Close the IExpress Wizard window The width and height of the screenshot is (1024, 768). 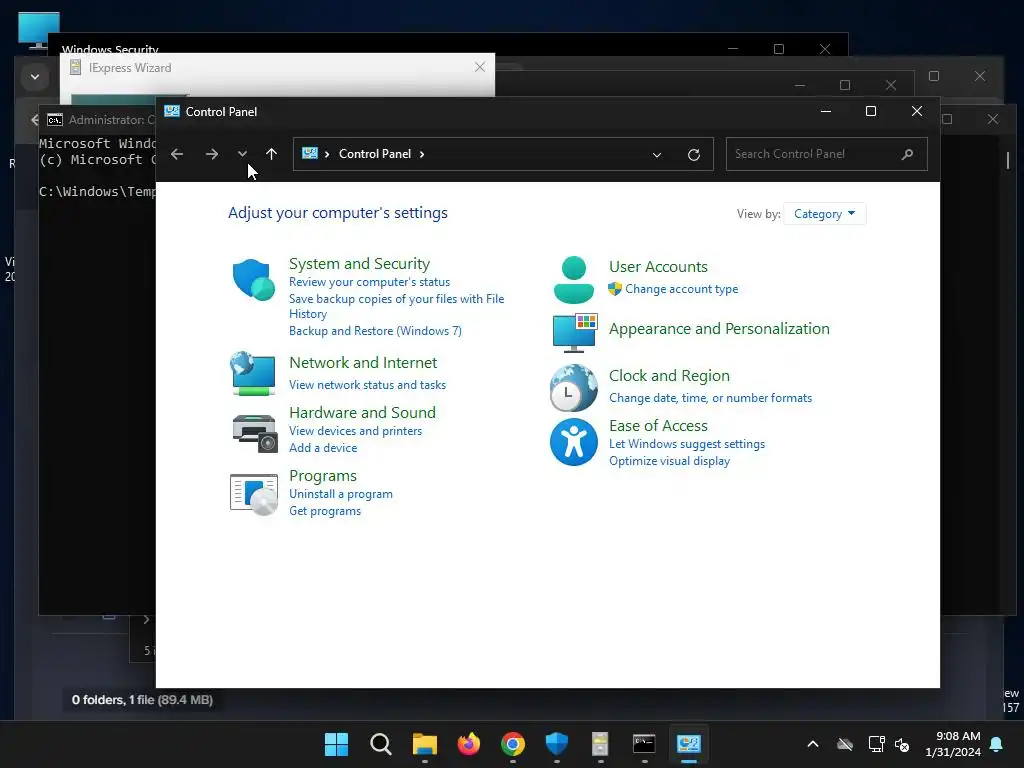click(479, 67)
